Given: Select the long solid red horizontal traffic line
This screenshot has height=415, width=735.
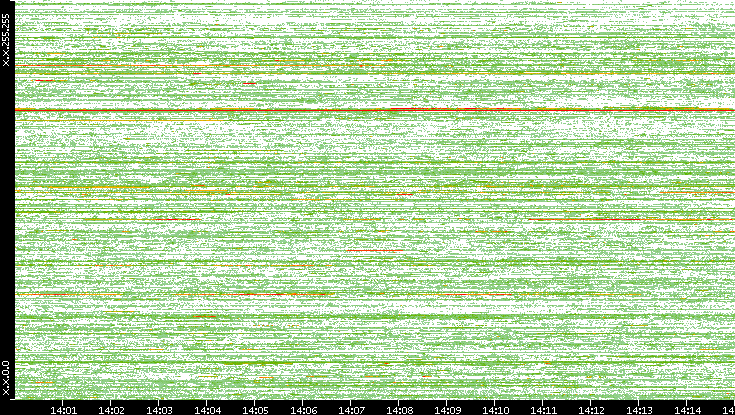Looking at the screenshot, I should [375, 110].
